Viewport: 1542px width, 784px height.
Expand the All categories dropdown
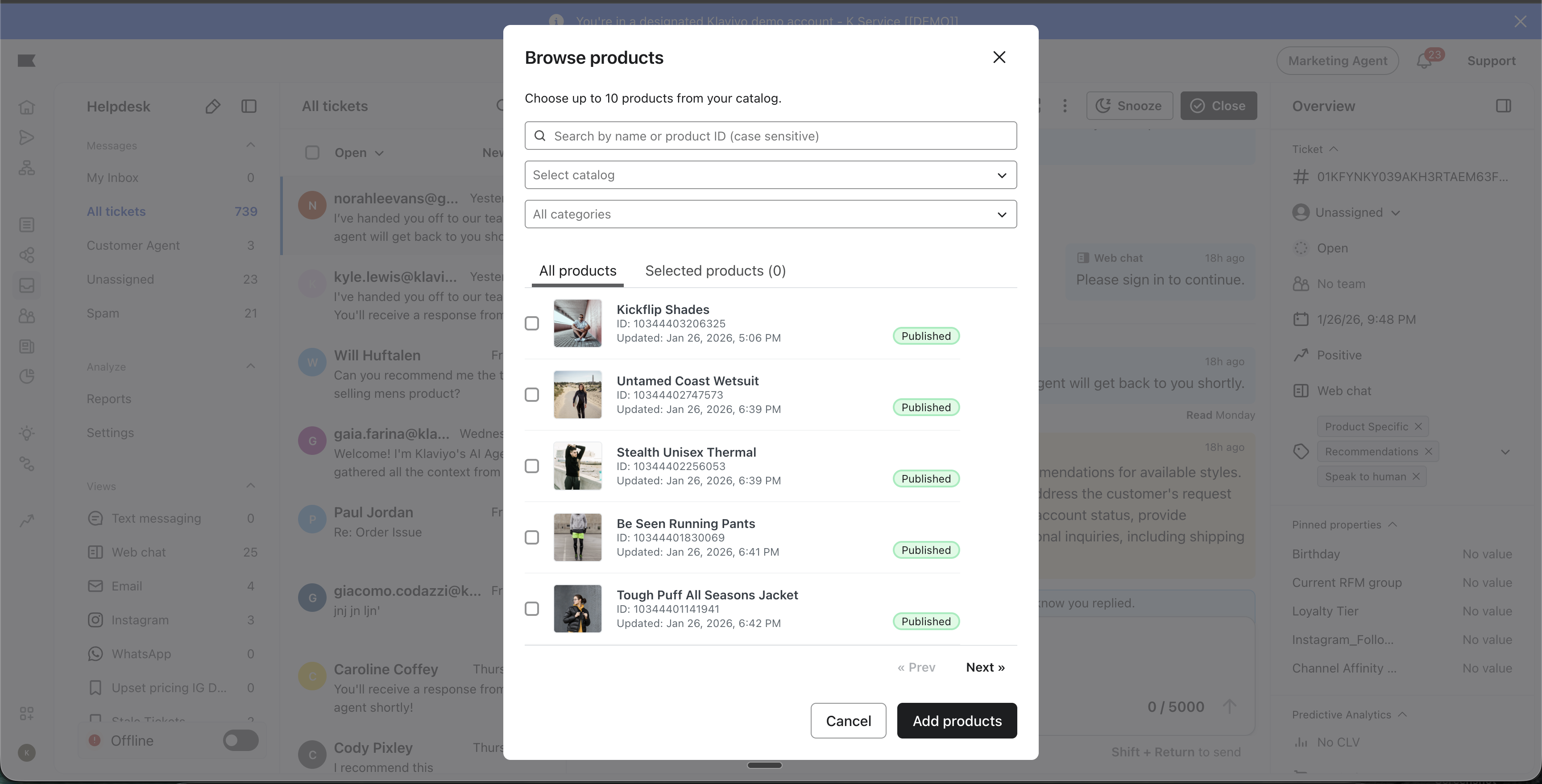click(771, 214)
